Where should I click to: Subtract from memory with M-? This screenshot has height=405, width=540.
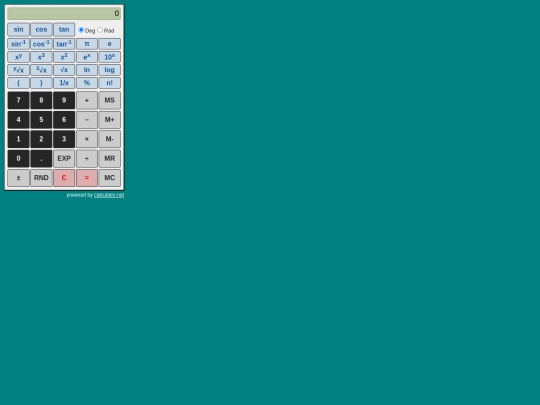tap(110, 139)
